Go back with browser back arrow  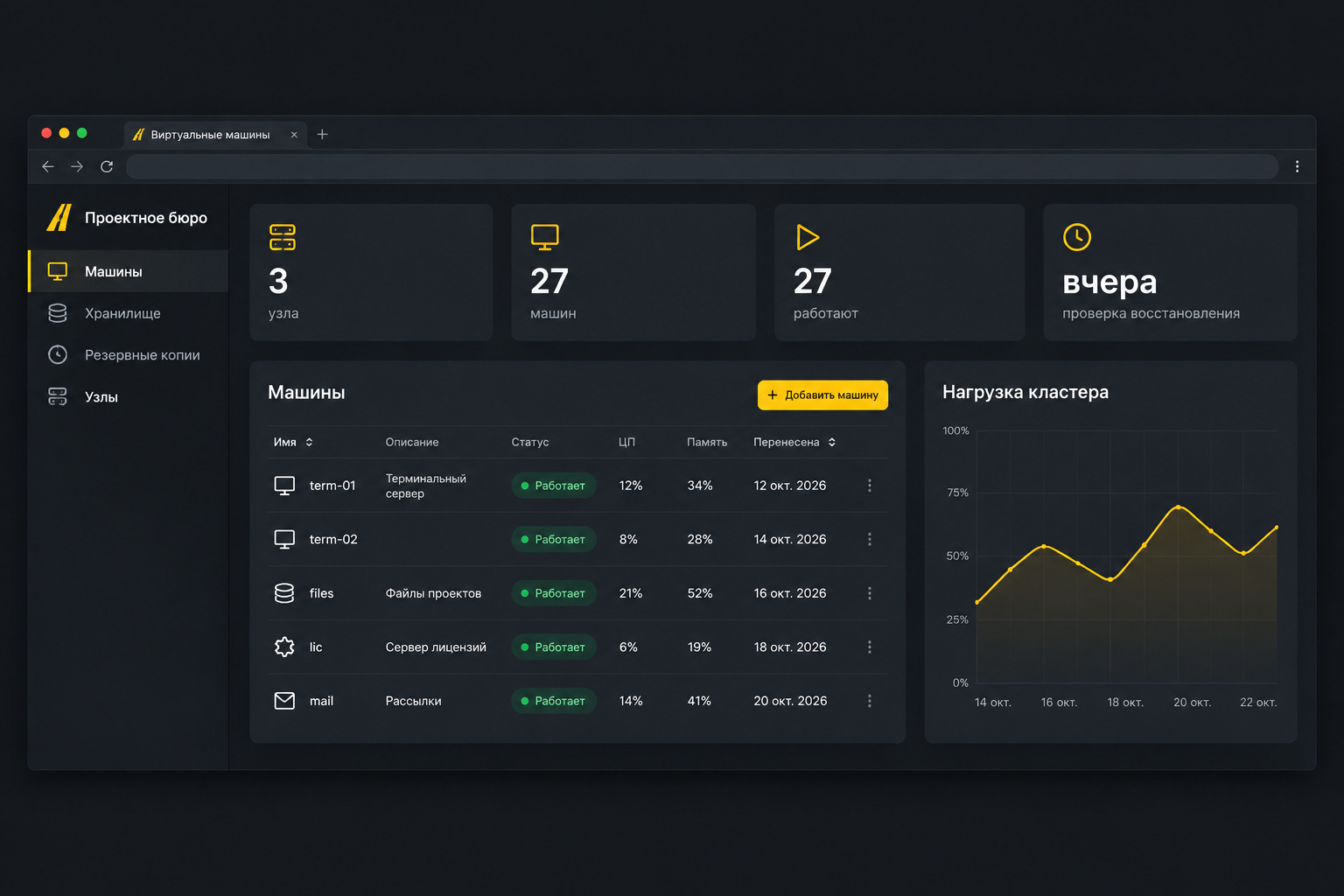48,166
